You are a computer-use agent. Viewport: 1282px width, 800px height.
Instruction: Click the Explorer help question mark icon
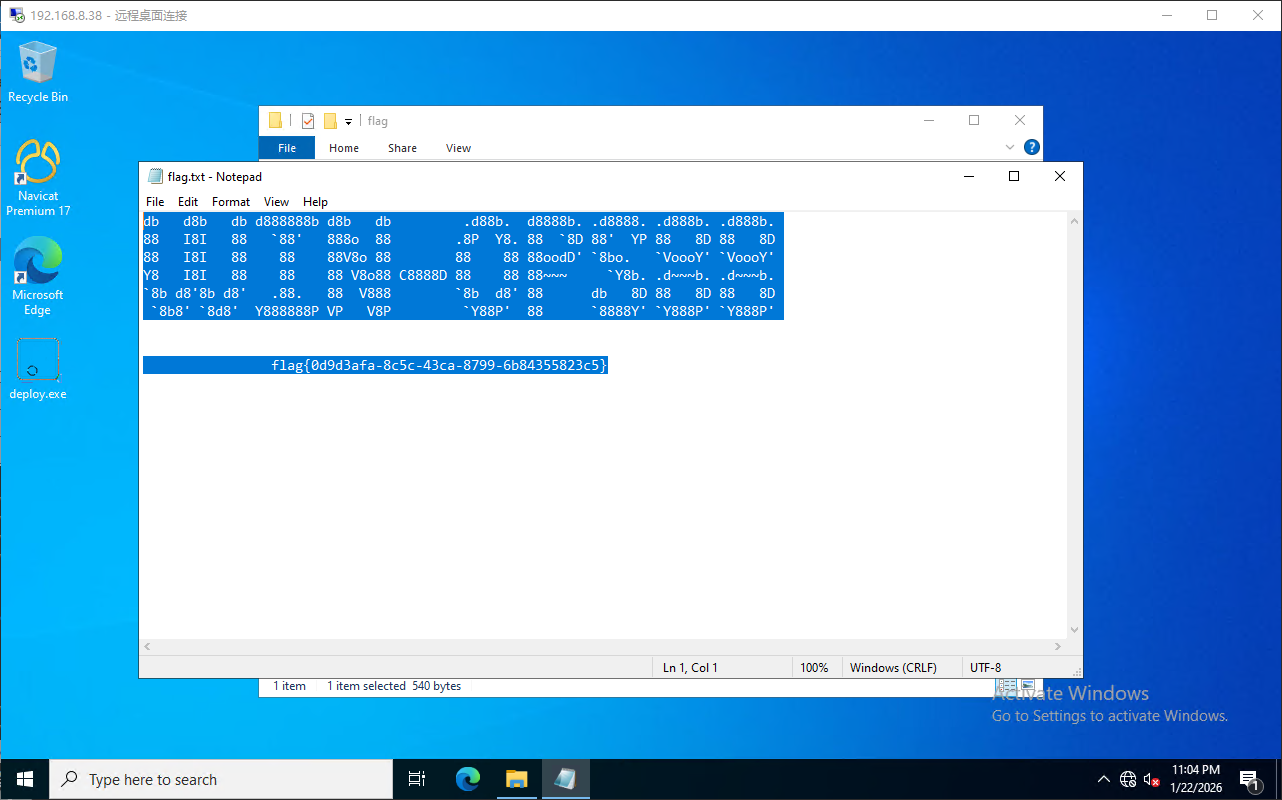tap(1032, 148)
